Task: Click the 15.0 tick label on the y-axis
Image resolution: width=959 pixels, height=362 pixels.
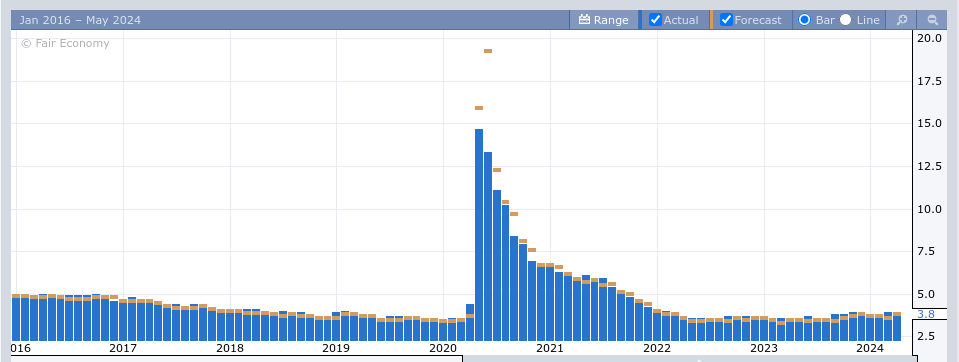Action: pos(929,124)
